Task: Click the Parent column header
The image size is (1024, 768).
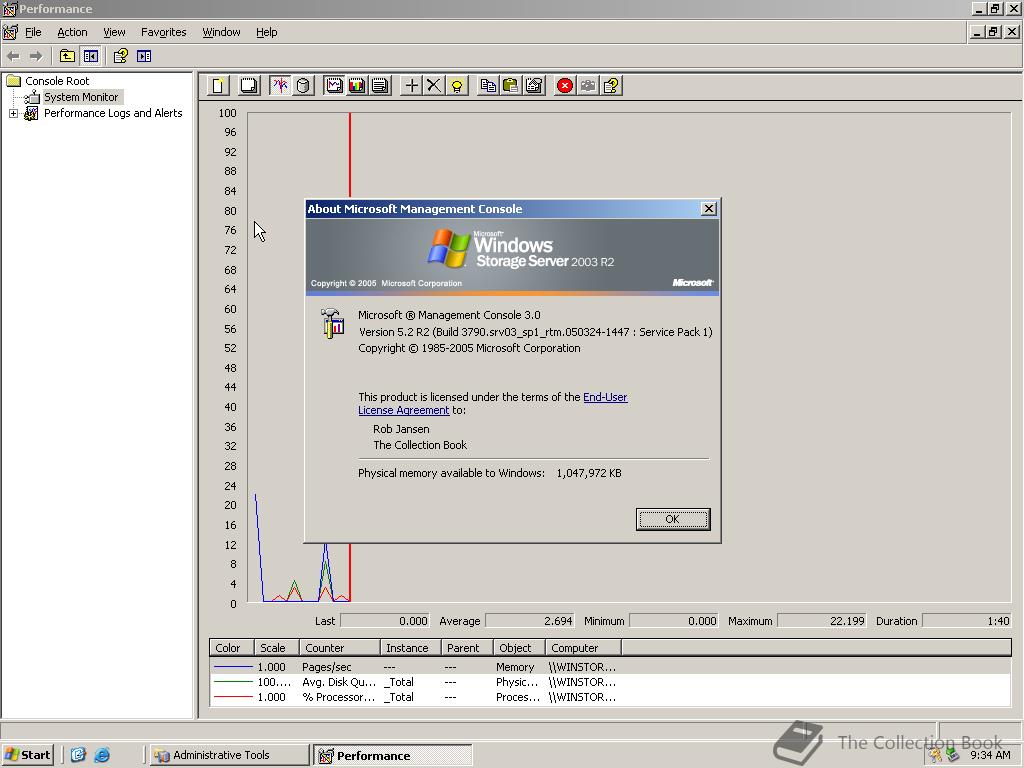Action: coord(467,648)
